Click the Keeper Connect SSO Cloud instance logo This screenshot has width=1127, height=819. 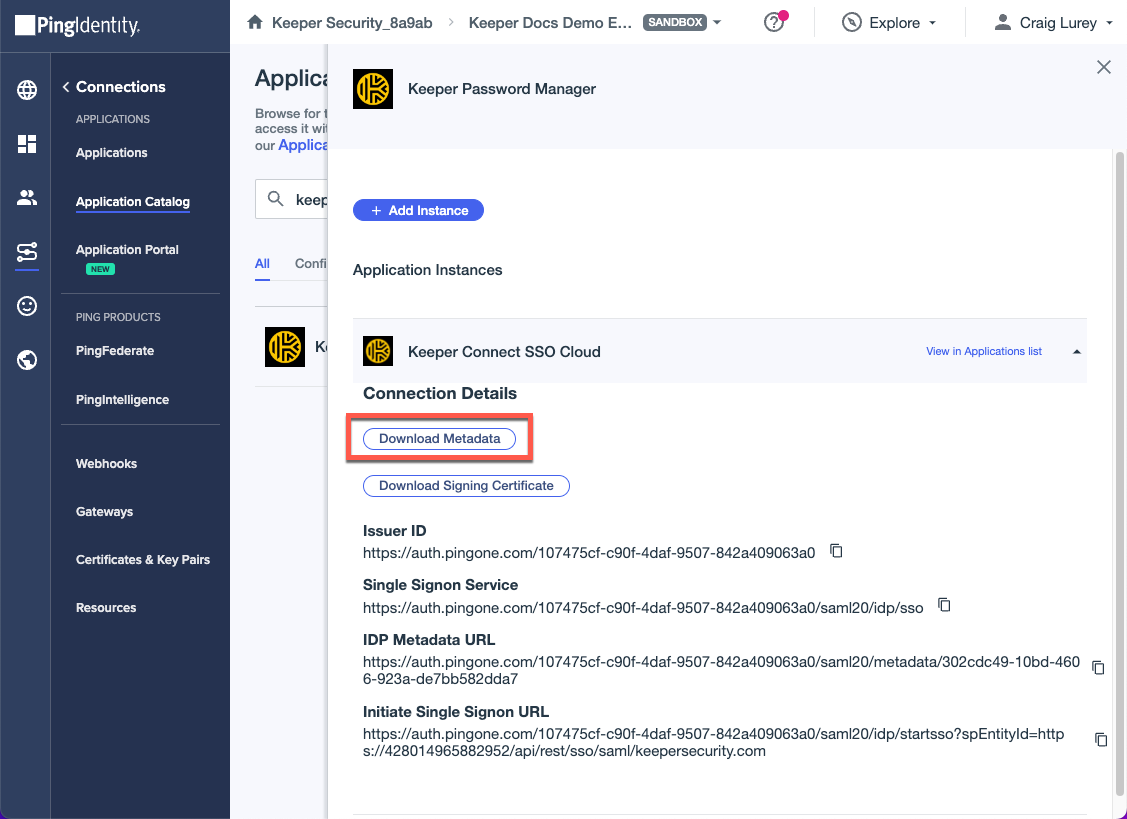[x=378, y=351]
